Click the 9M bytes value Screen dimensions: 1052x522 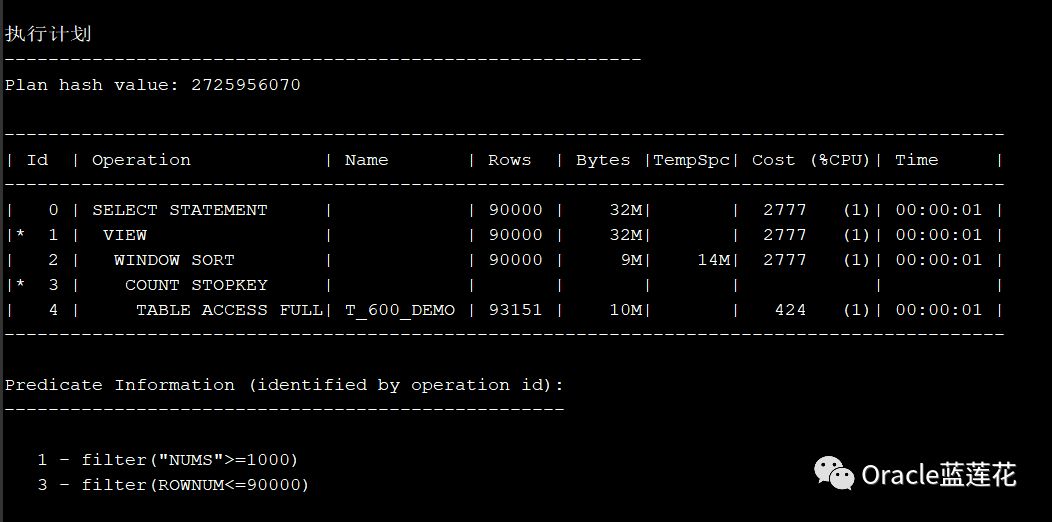click(x=631, y=260)
